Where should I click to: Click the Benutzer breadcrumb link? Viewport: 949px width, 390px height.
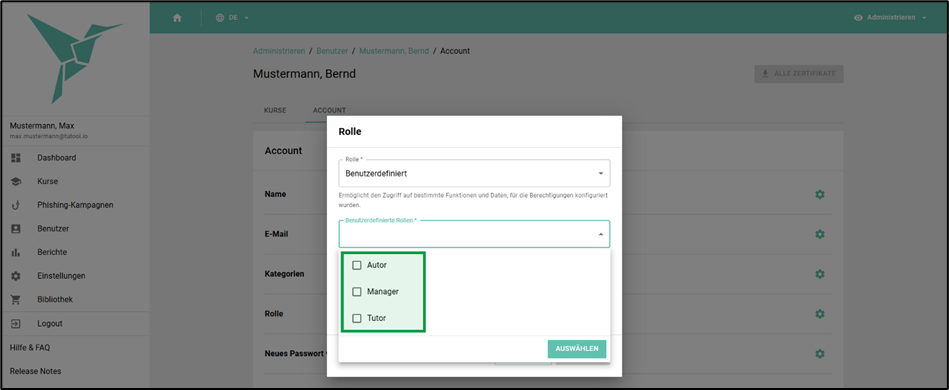pos(332,51)
